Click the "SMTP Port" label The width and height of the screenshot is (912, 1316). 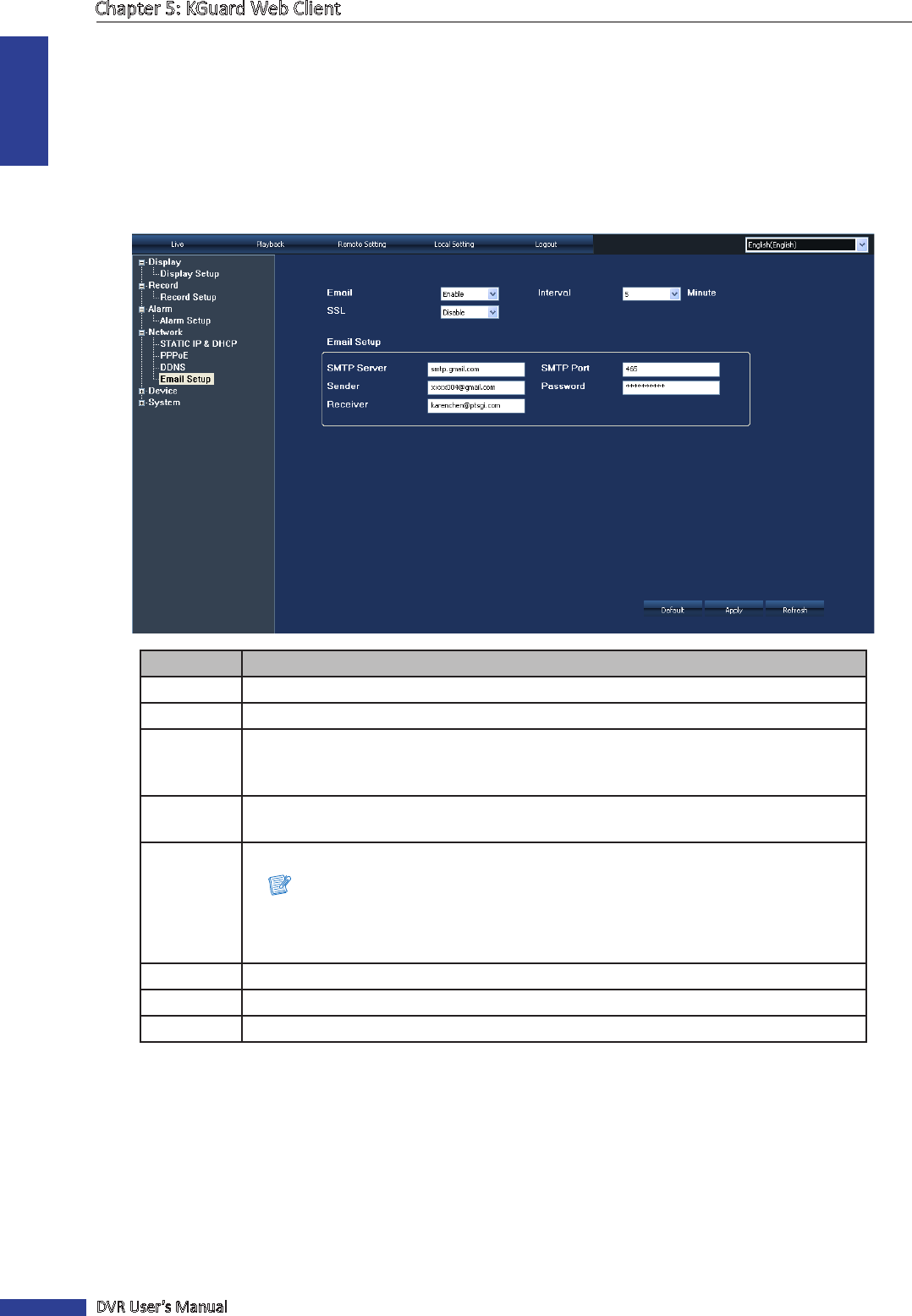[x=565, y=369]
